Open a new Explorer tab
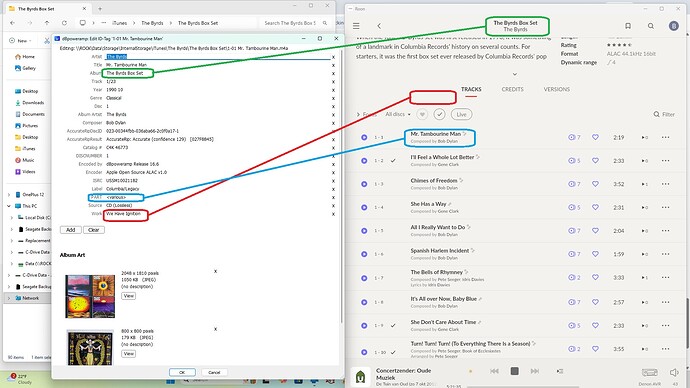The image size is (690, 388). coord(100,8)
